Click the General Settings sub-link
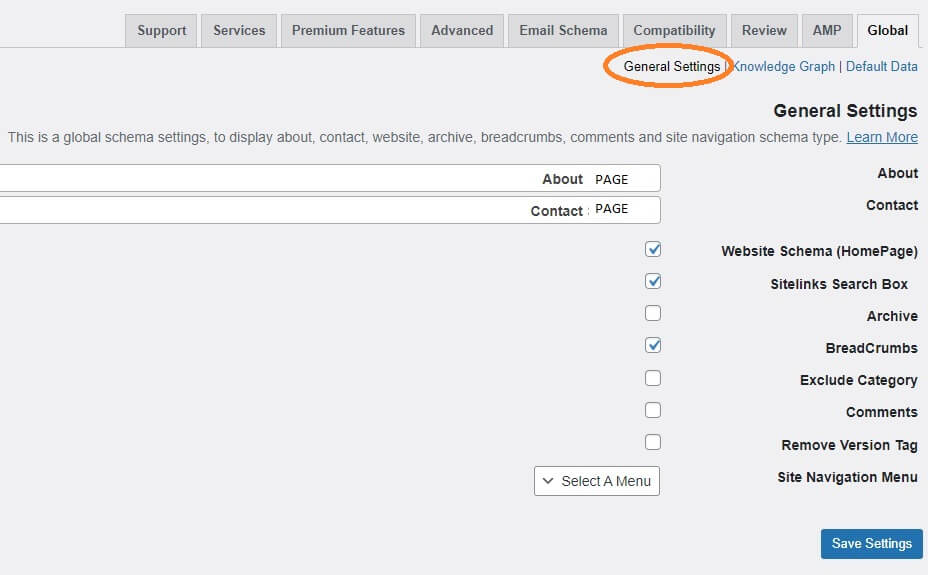Screen dimensions: 928x575 (672, 66)
